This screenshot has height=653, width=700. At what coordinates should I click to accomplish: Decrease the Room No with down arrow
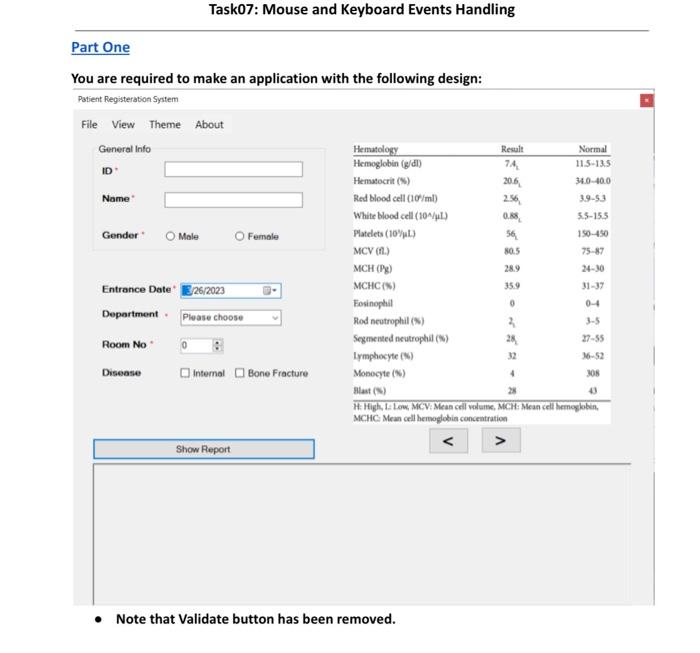point(217,349)
